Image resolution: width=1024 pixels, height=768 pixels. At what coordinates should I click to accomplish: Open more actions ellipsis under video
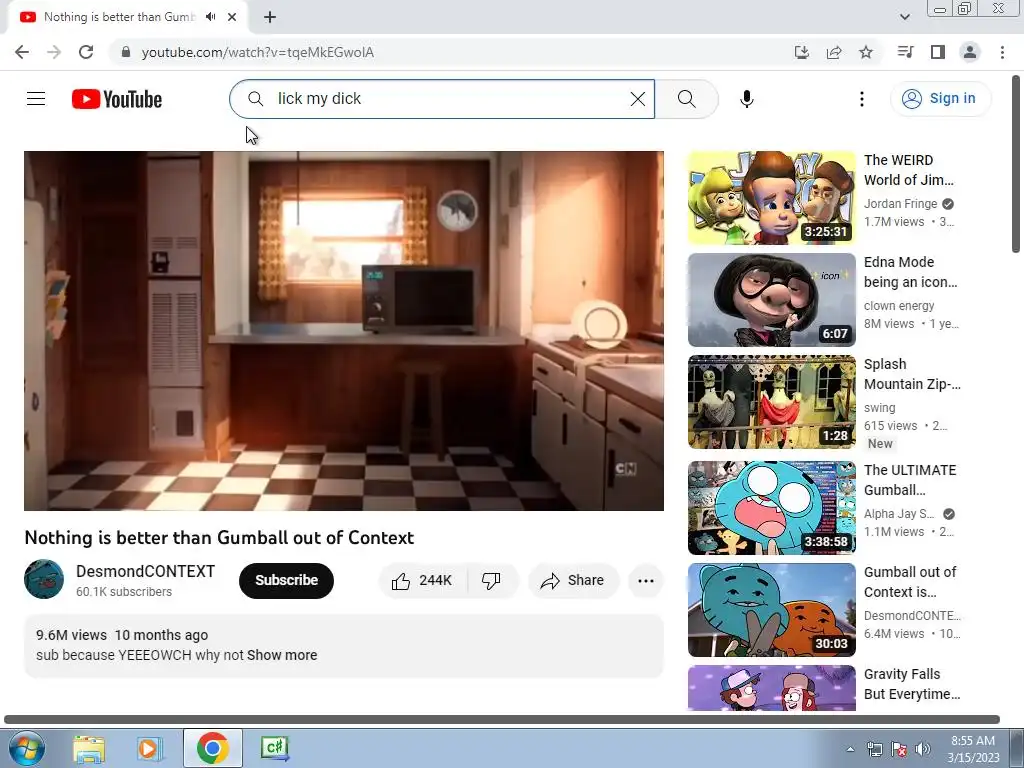click(646, 581)
